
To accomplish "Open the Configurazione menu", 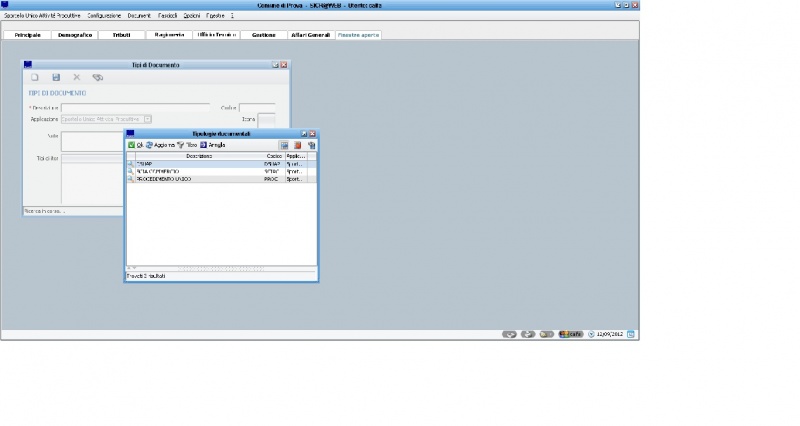I will coord(104,16).
